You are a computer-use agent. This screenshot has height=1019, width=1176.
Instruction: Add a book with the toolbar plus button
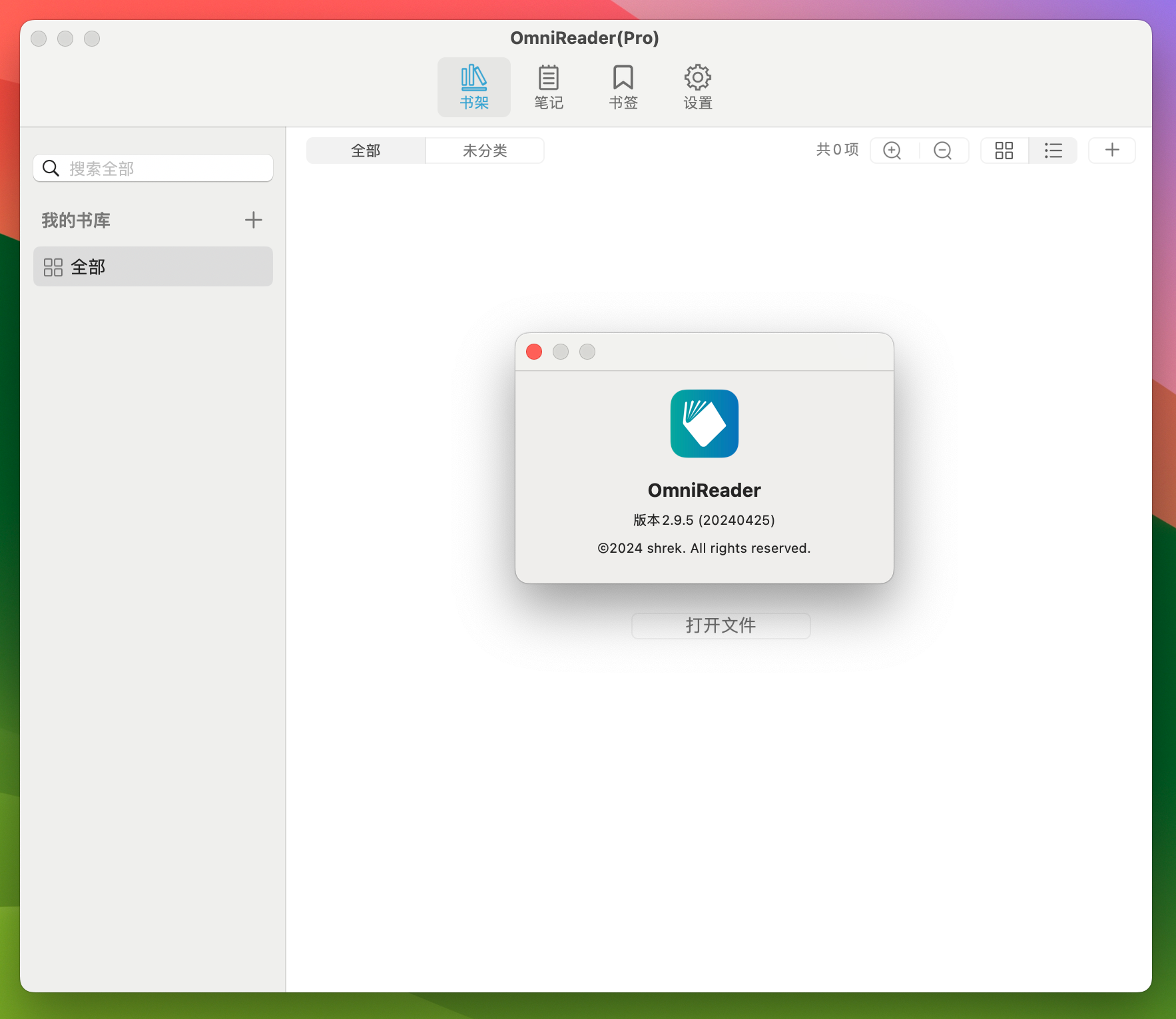[1112, 150]
